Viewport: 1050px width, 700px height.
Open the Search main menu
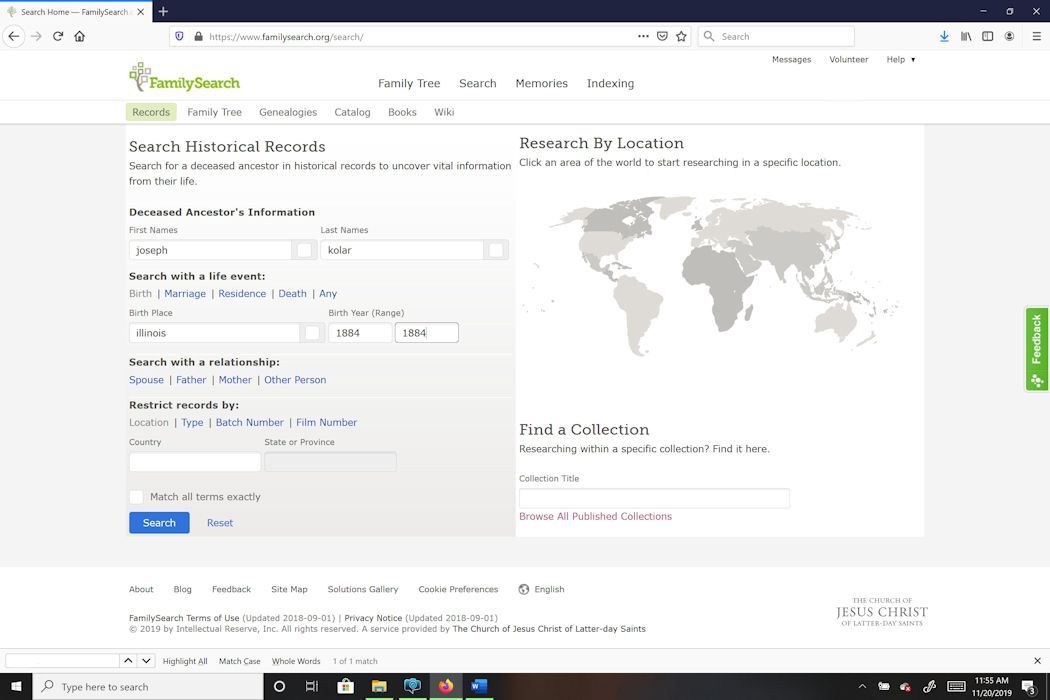point(477,83)
